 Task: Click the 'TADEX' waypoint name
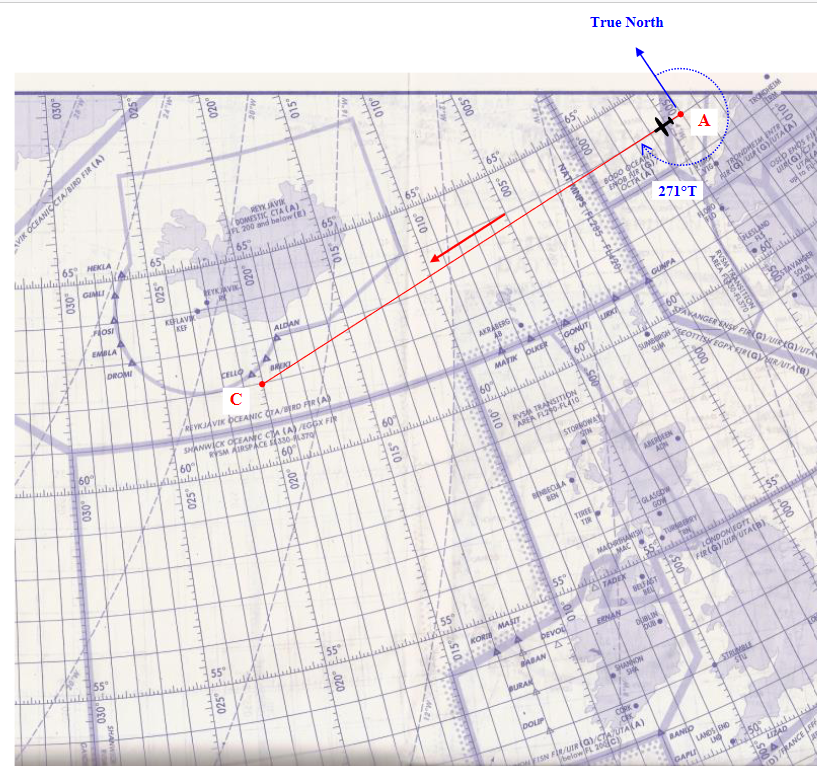[614, 580]
